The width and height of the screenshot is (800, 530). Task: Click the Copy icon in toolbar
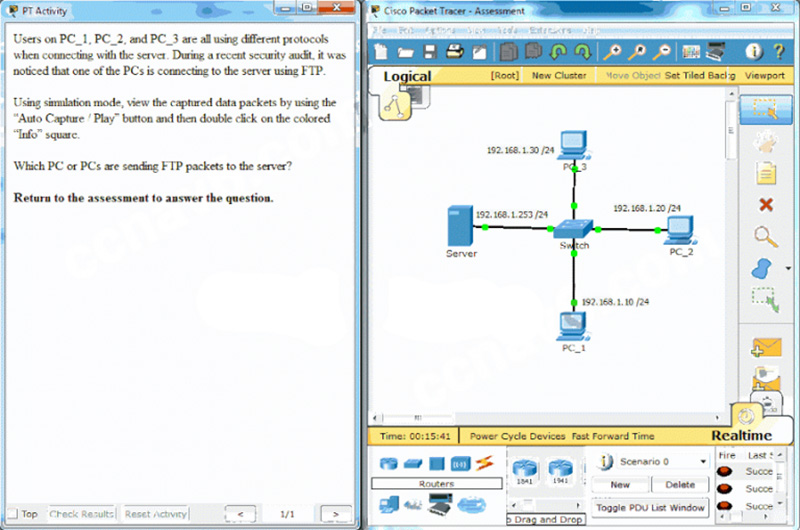tap(508, 52)
